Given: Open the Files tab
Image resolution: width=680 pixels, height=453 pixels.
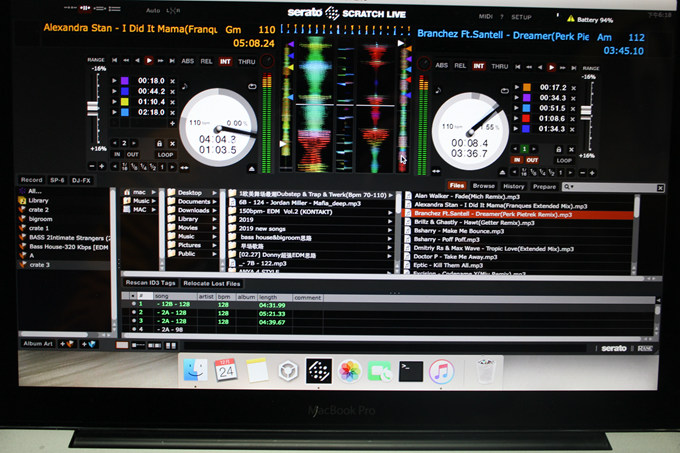Looking at the screenshot, I should [x=457, y=186].
